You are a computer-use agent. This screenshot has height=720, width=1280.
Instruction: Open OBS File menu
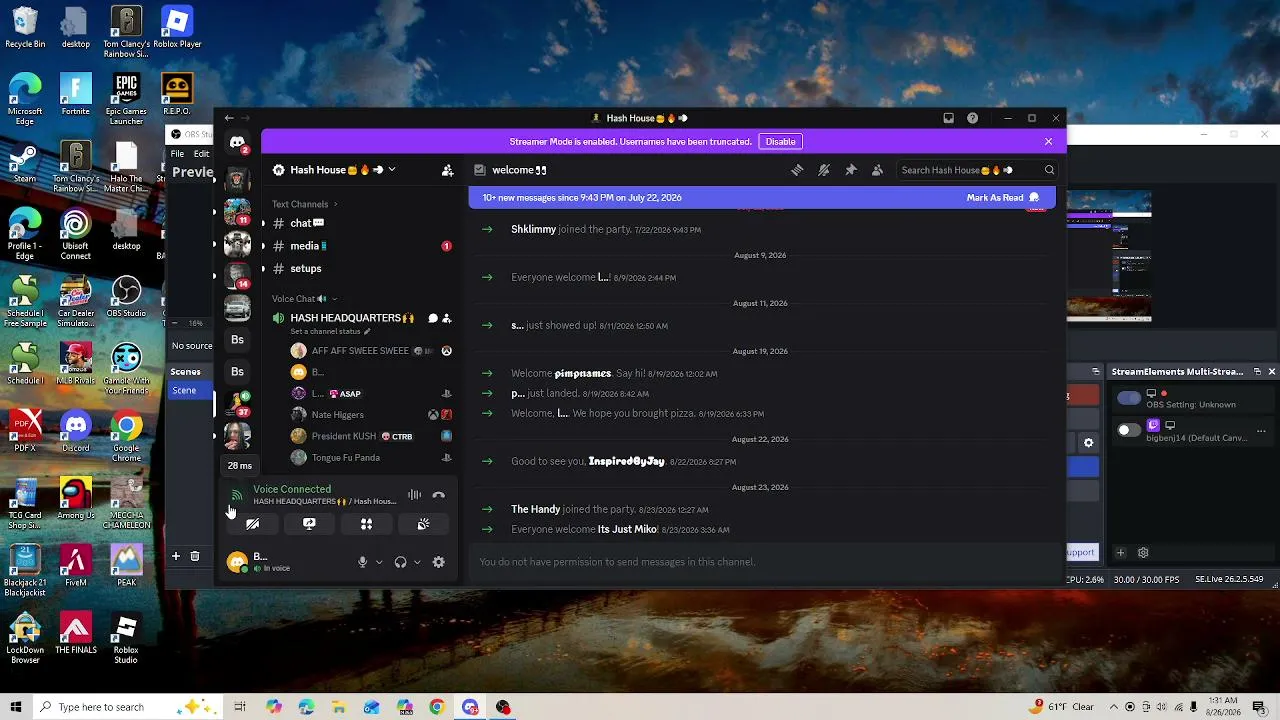click(x=177, y=154)
